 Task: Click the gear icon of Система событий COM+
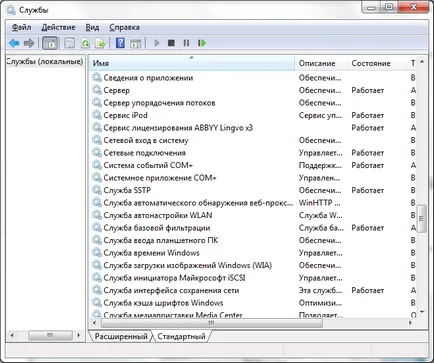pyautogui.click(x=97, y=165)
